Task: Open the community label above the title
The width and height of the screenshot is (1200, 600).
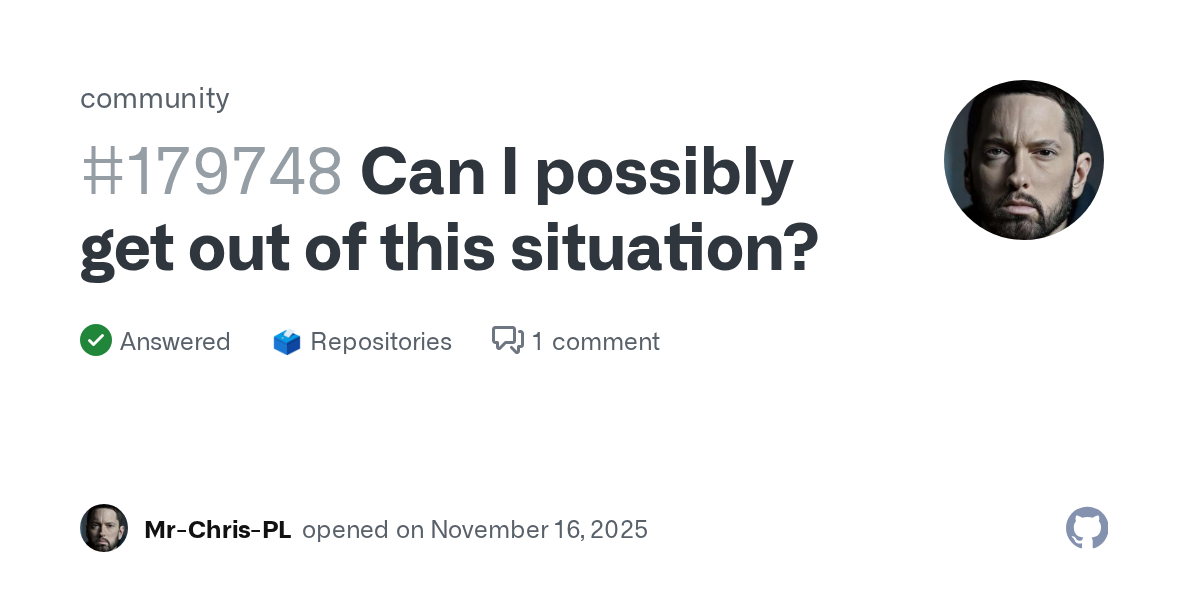Action: (155, 98)
